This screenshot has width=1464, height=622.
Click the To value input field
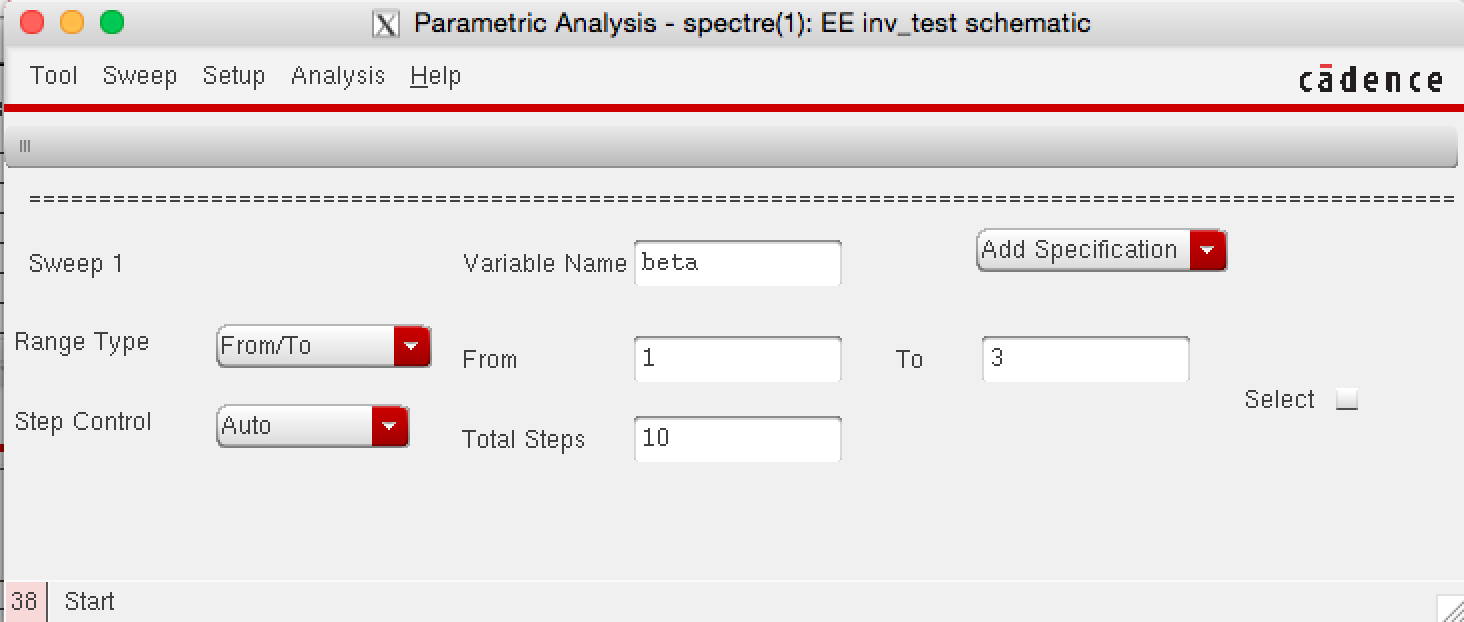(1085, 359)
